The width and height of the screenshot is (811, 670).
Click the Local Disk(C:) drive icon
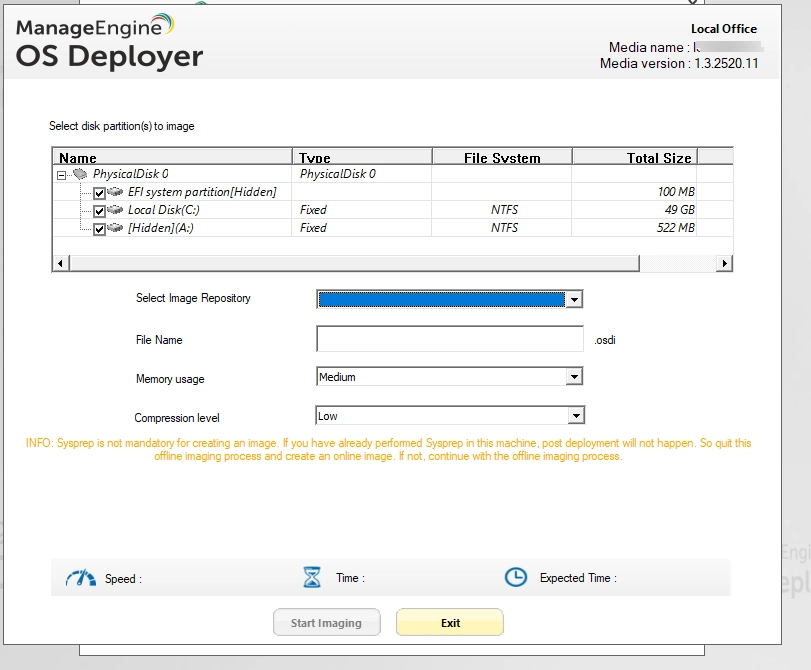click(115, 210)
